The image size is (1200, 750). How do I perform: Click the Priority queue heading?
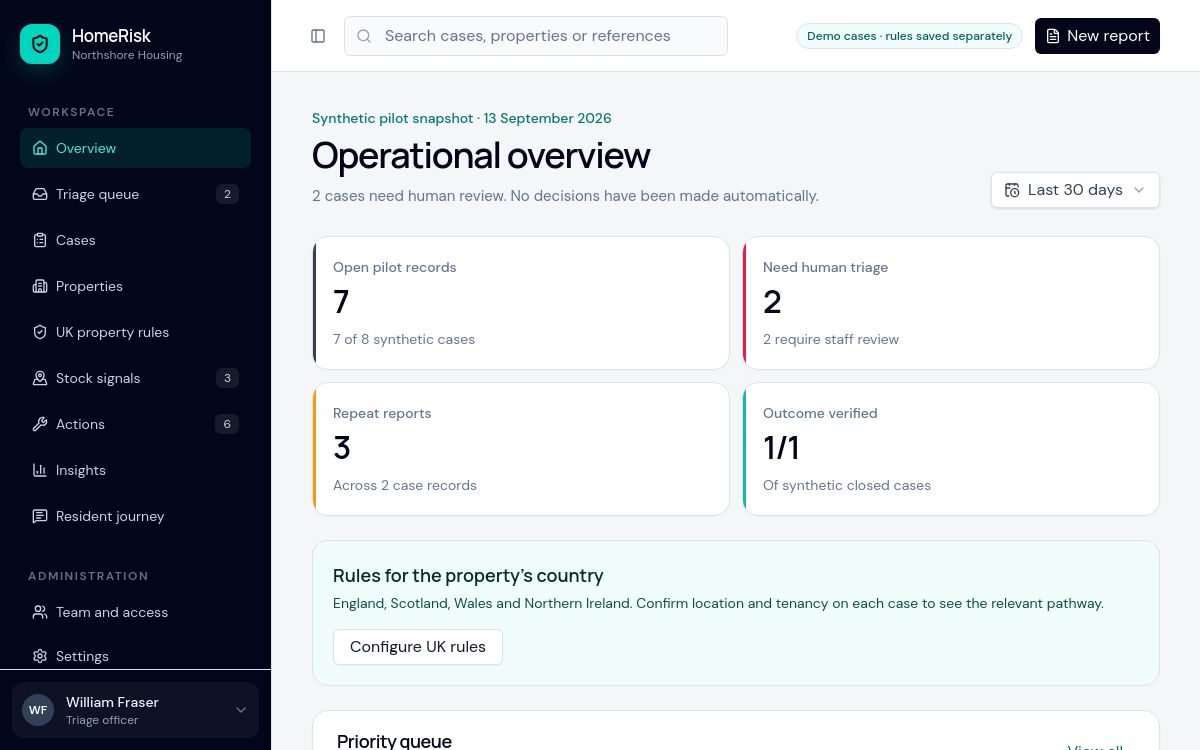(x=394, y=741)
